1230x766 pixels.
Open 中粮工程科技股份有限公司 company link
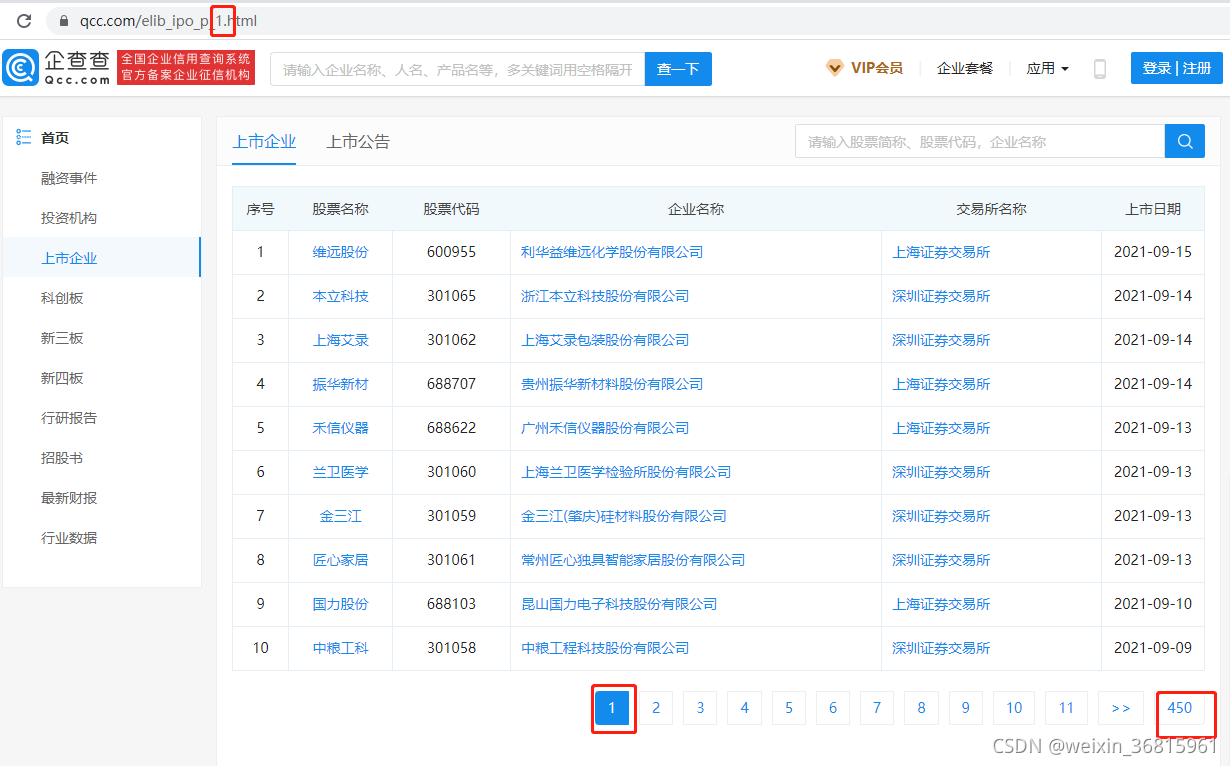605,648
